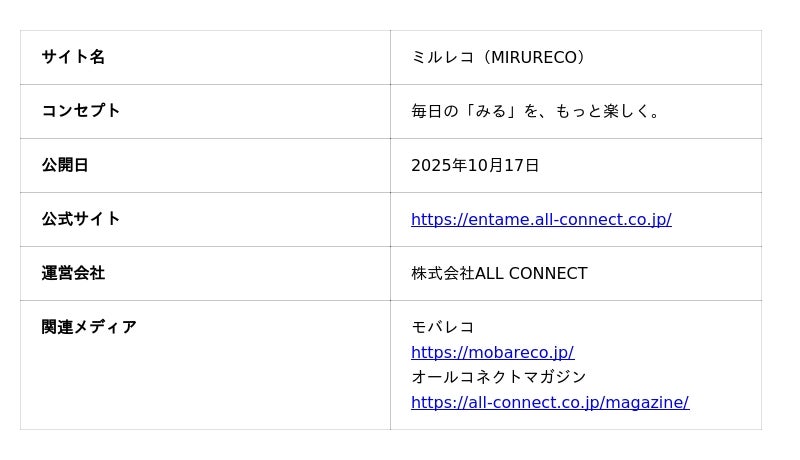Open the https://entame.all-connect.co.jp/ official site link

pyautogui.click(x=541, y=220)
